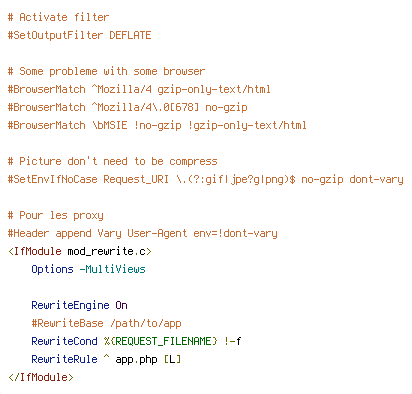The height and width of the screenshot is (394, 412).
Task: Click the '# Pour les proxy' comment
Action: point(56,215)
